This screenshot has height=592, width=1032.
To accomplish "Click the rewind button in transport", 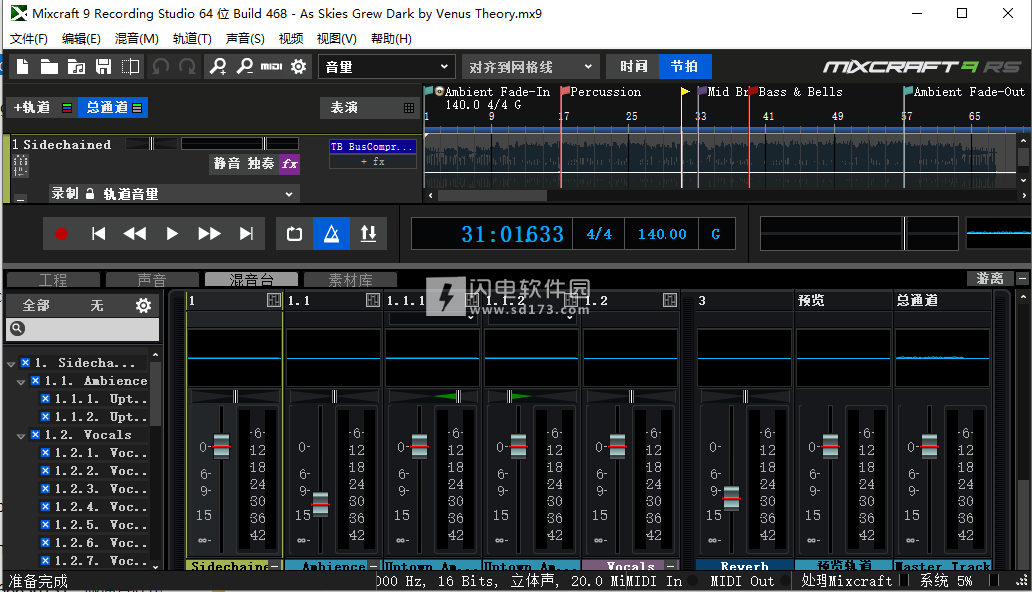I will (135, 234).
